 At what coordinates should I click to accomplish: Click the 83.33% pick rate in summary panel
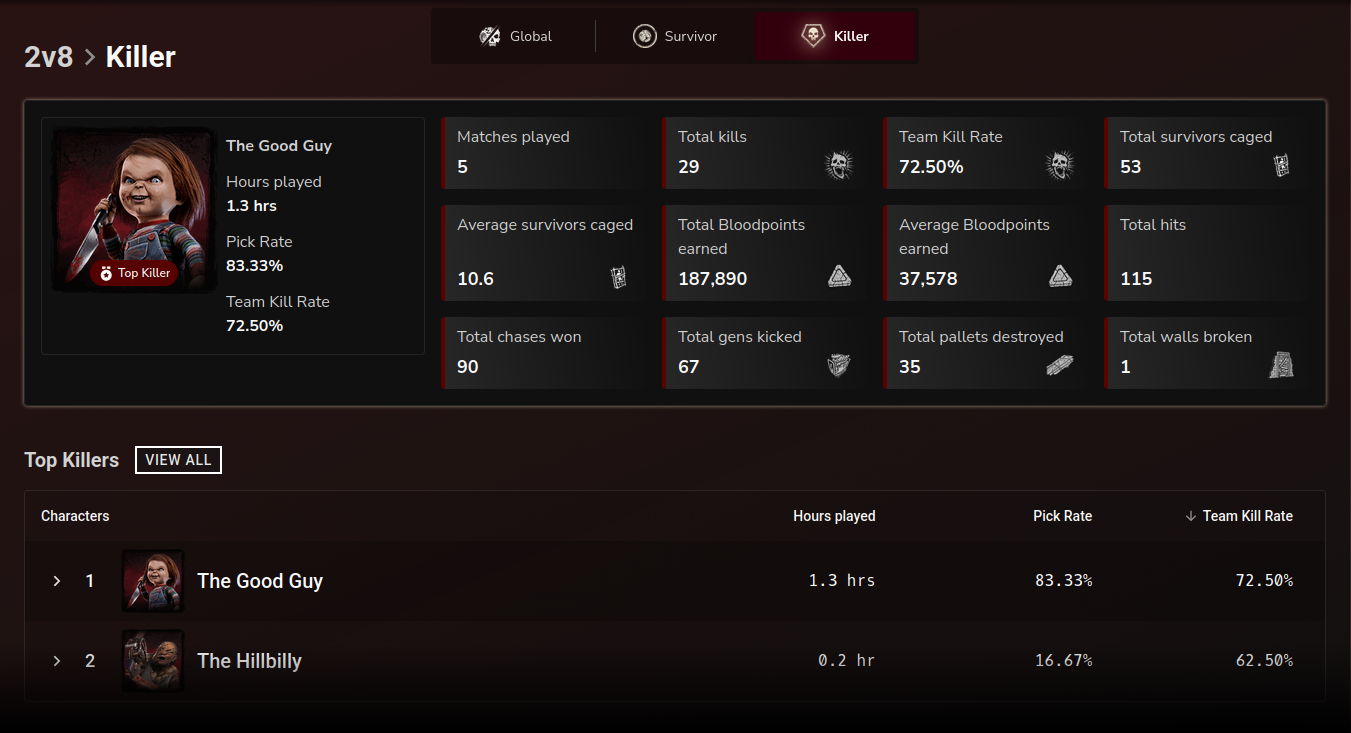(x=254, y=266)
